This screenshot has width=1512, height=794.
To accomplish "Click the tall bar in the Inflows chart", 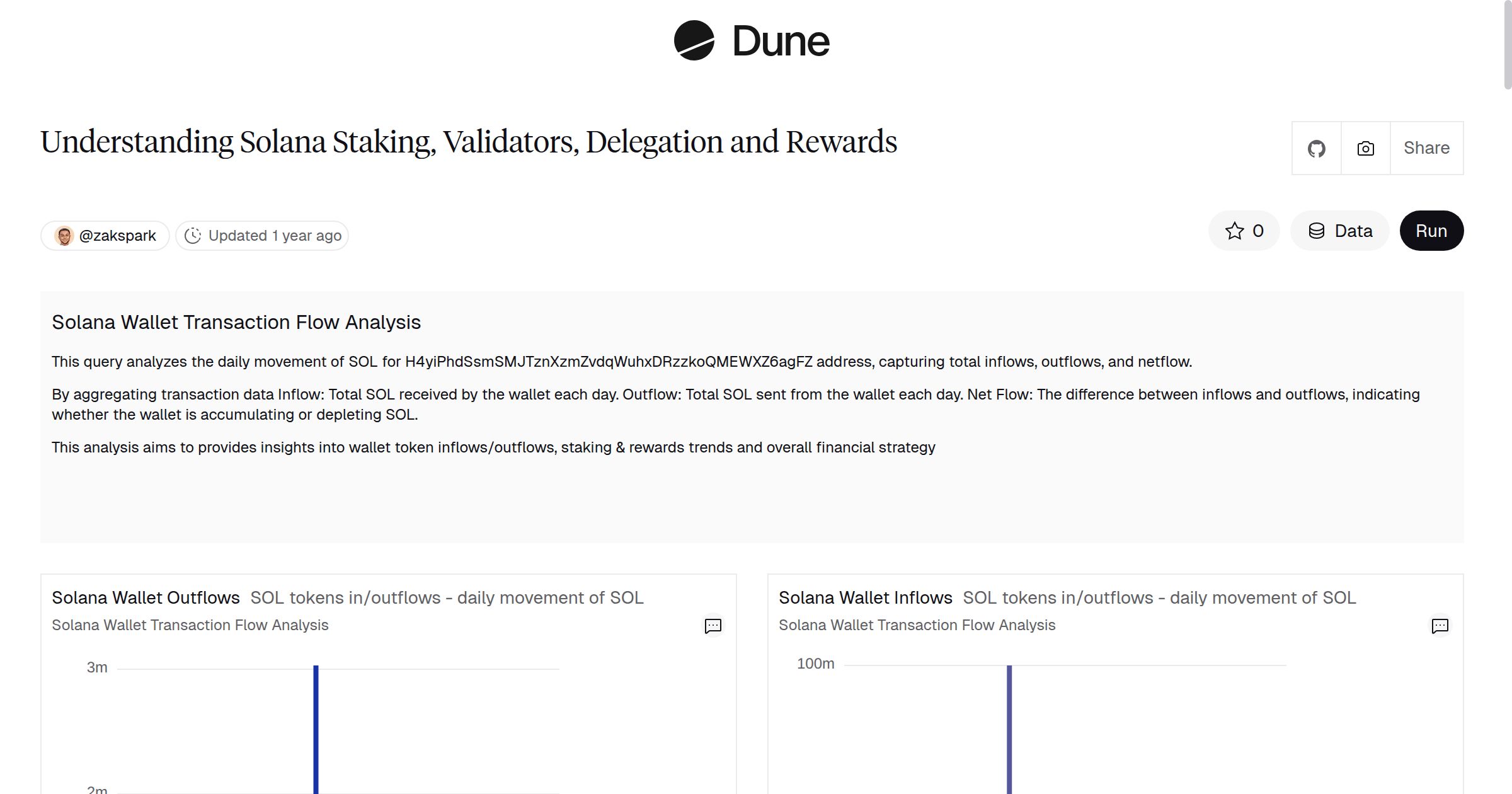I will pyautogui.click(x=1011, y=725).
